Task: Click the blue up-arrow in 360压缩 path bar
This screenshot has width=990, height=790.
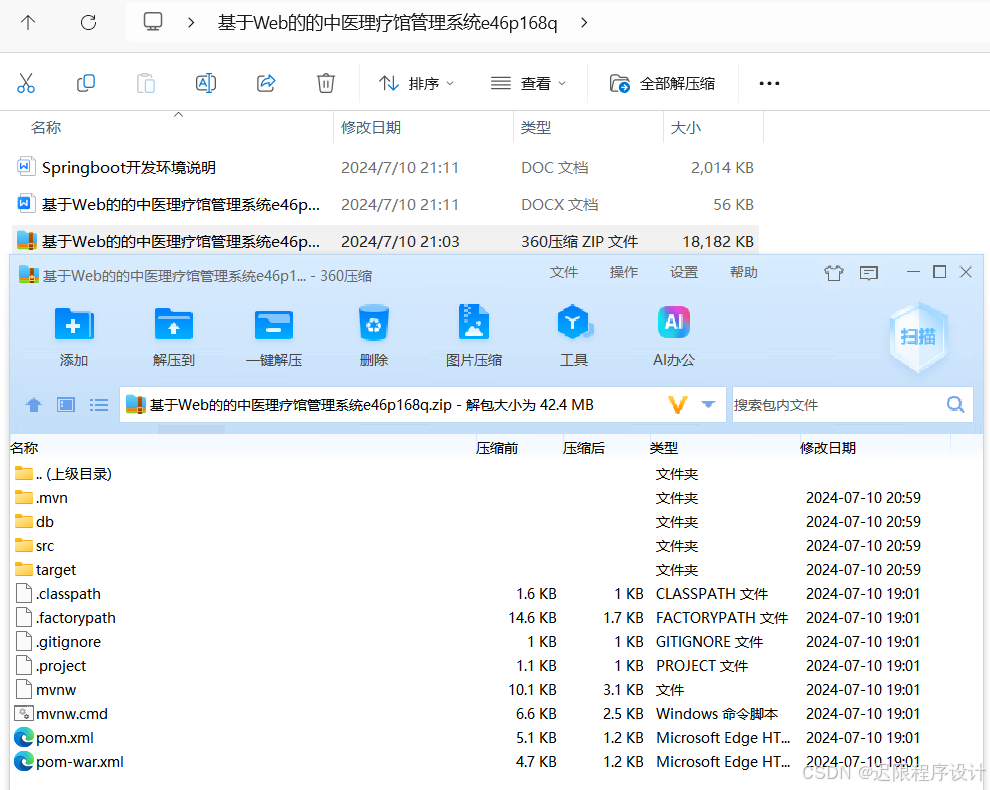Action: point(34,405)
